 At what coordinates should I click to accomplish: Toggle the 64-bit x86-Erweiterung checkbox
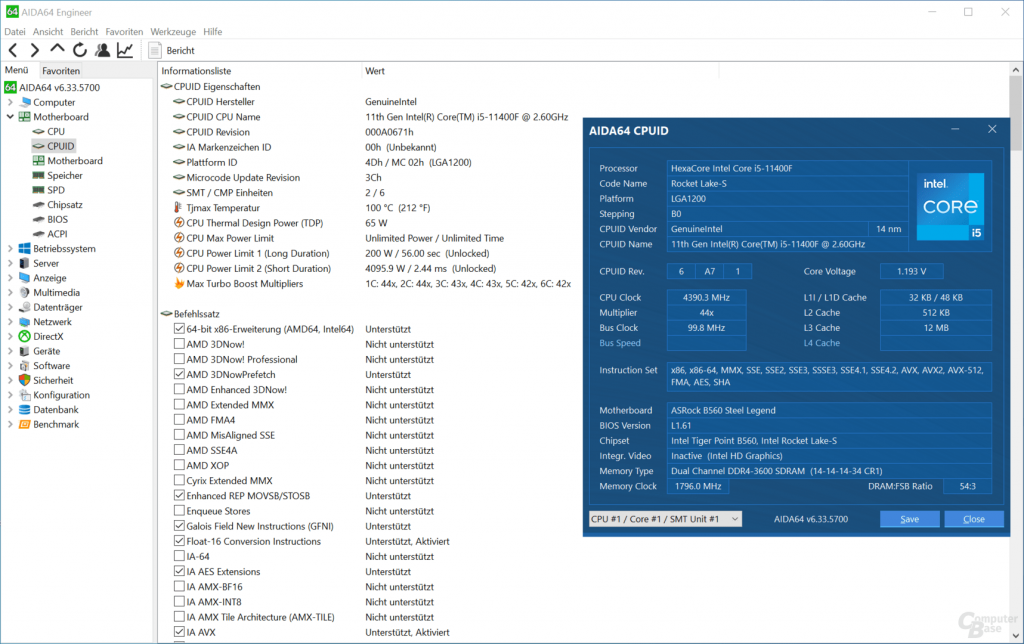[179, 329]
